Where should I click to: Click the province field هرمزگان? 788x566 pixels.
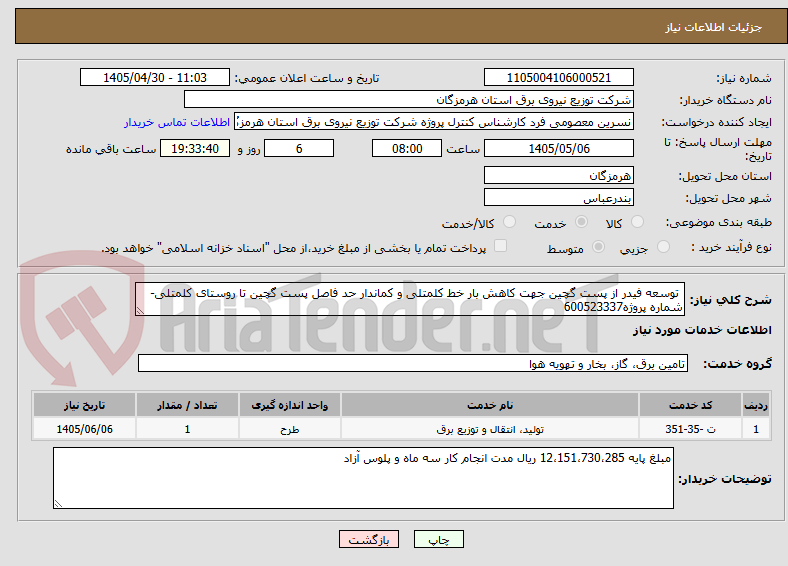click(x=558, y=175)
